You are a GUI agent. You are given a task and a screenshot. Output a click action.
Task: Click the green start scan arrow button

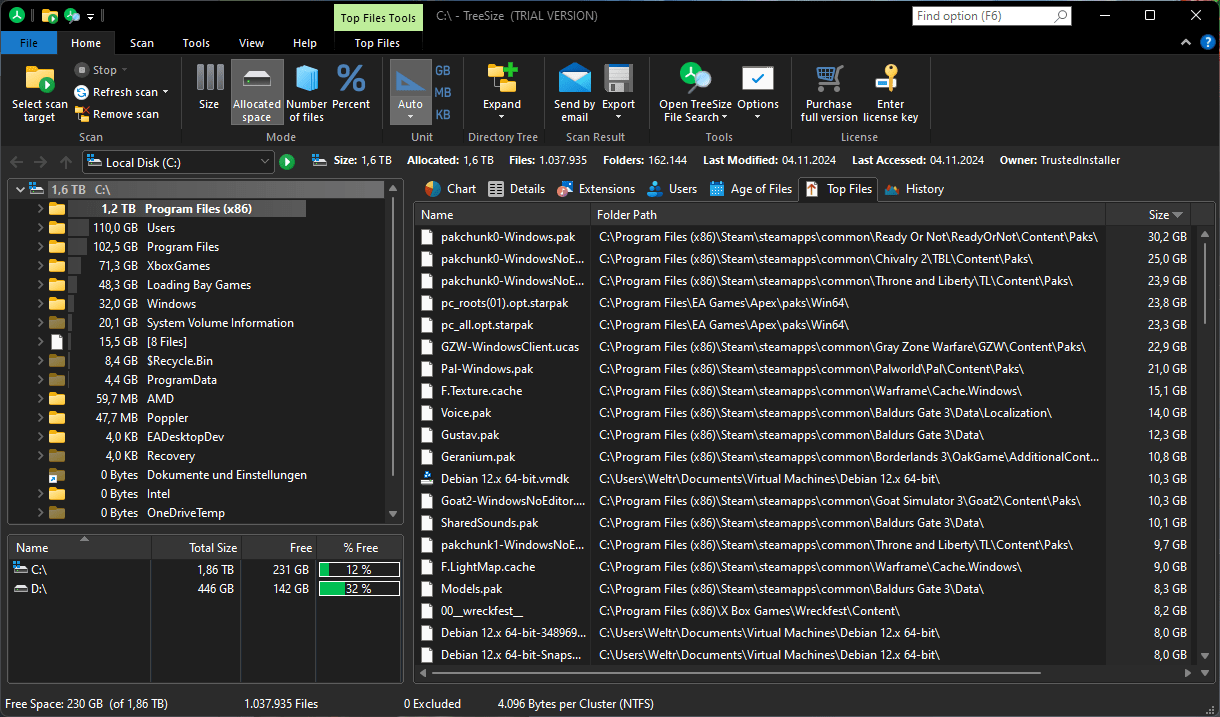tap(287, 162)
